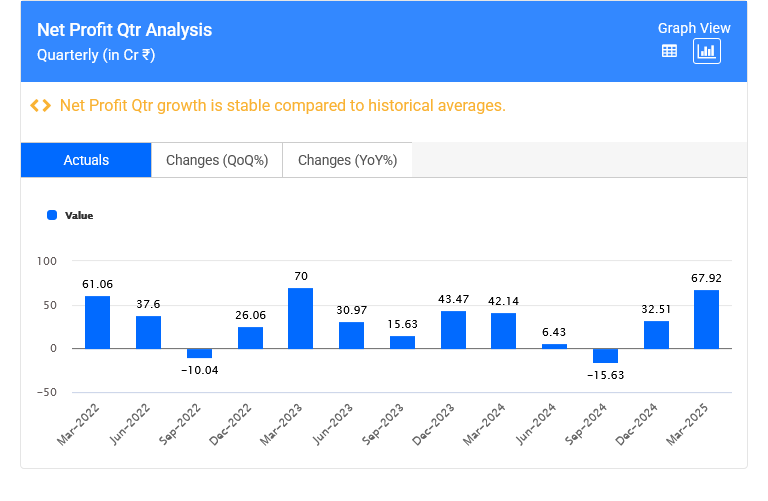Select the Jun-2022 bar showing 37.6

[149, 332]
